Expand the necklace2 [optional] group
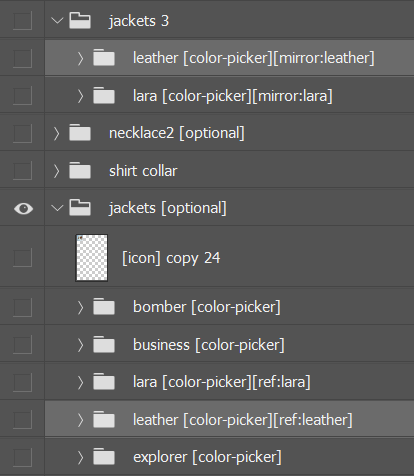414x476 pixels. 56,133
